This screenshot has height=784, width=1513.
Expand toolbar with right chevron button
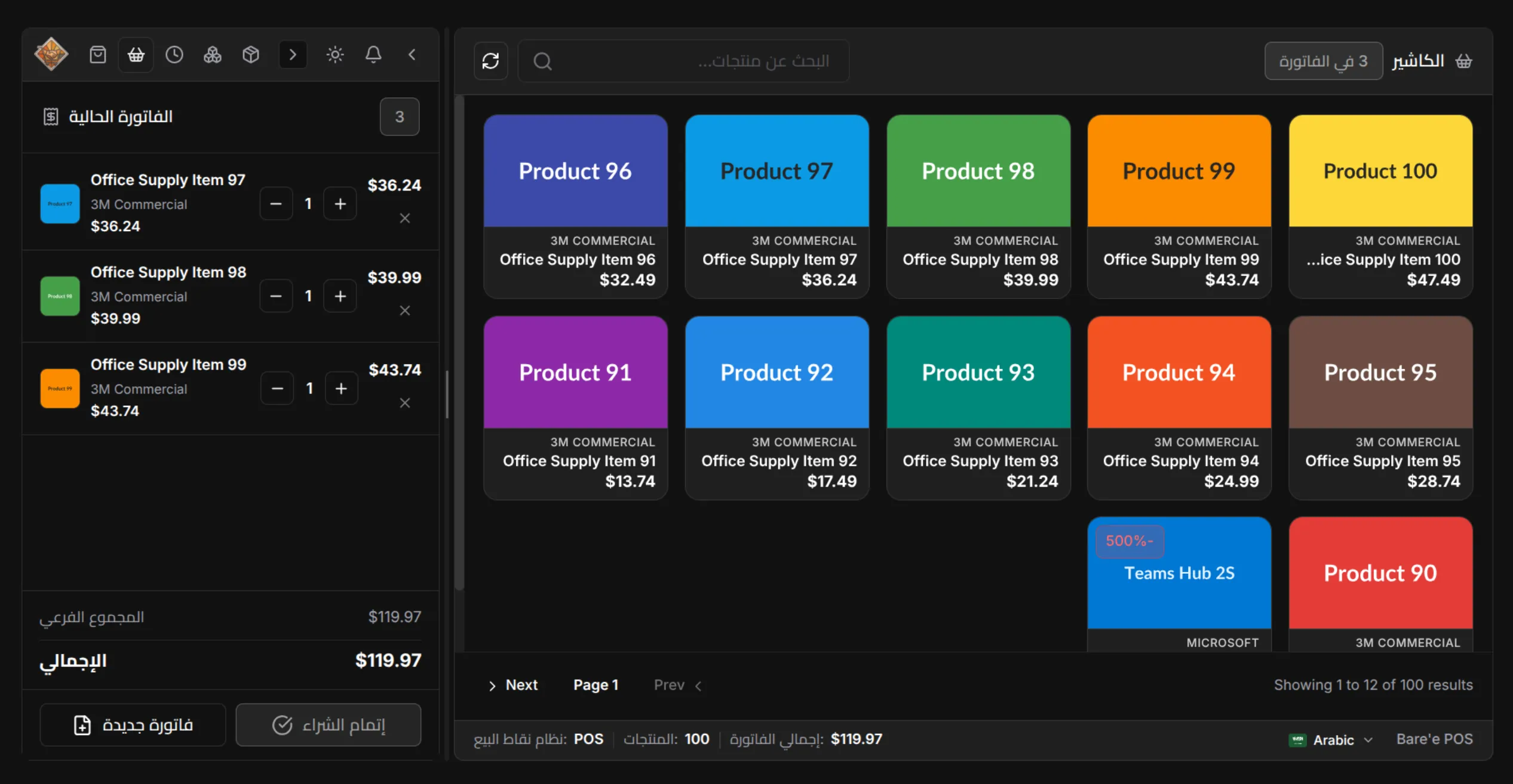293,55
